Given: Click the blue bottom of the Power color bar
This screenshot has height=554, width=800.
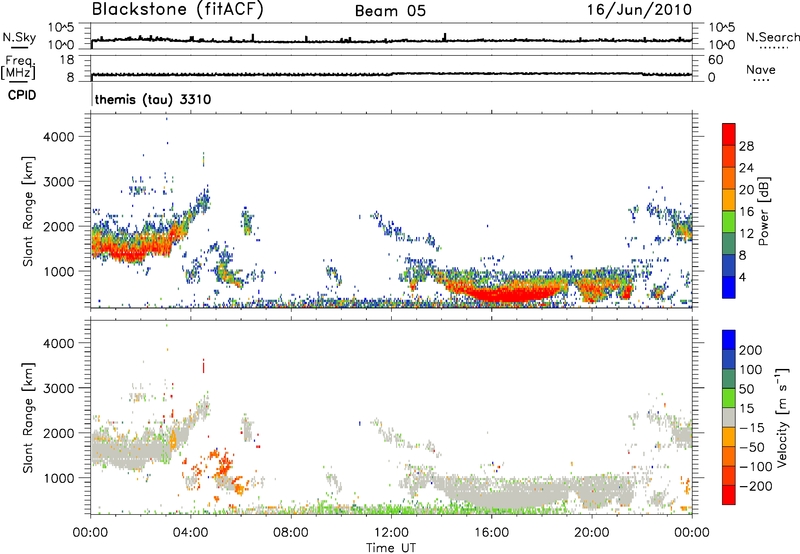Looking at the screenshot, I should click(x=729, y=287).
